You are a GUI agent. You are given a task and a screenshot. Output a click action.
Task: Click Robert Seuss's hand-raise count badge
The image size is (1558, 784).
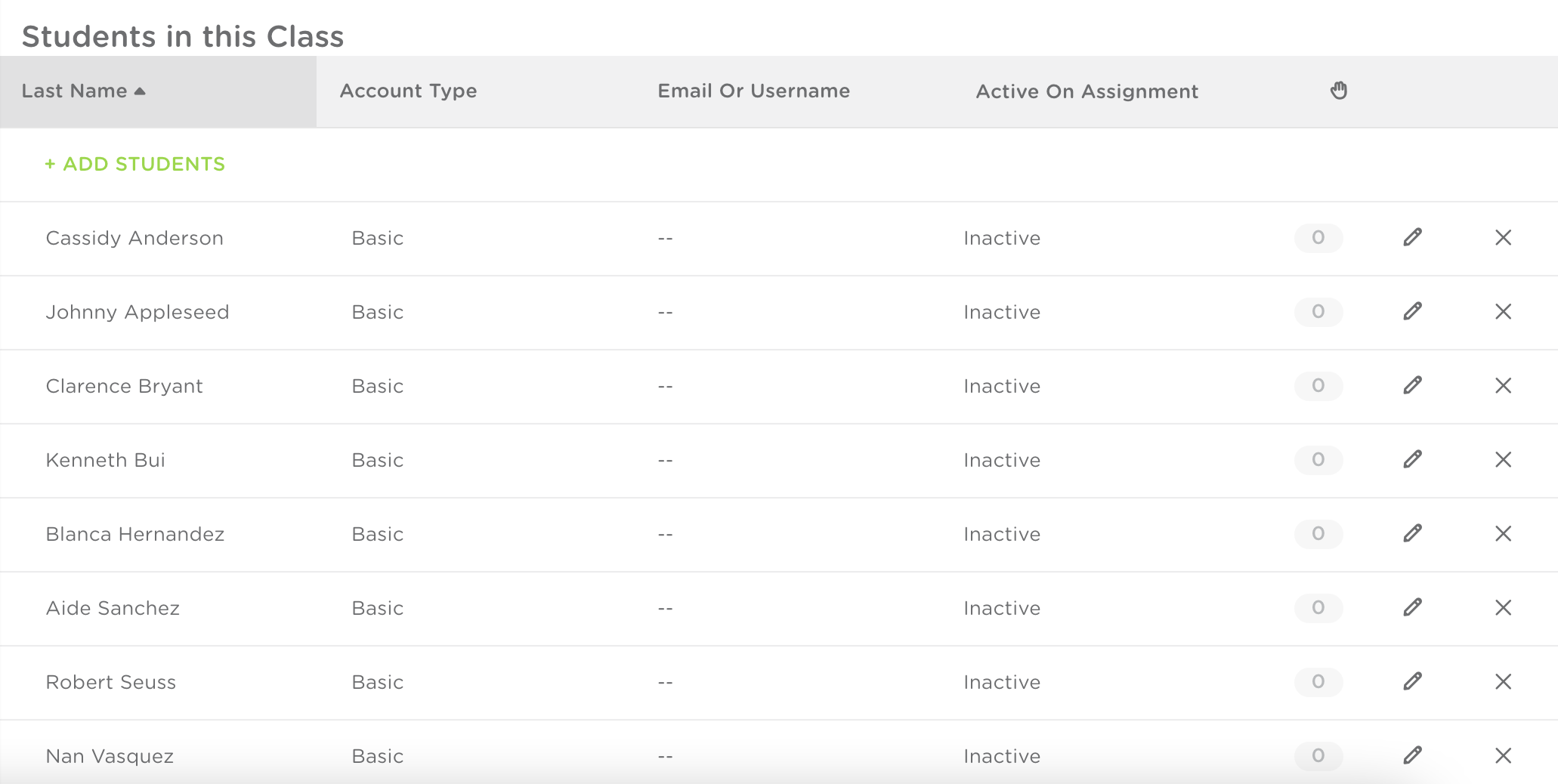[x=1318, y=682]
